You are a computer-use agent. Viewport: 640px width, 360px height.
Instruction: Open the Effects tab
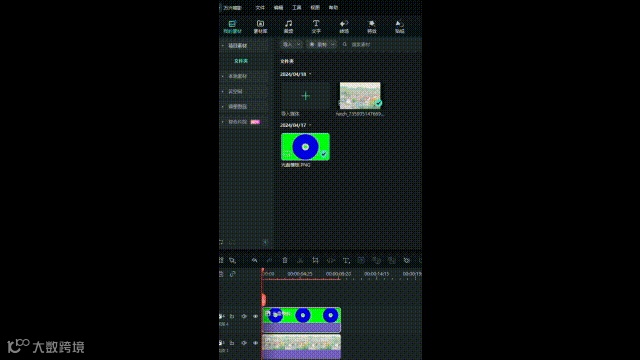pos(371,27)
